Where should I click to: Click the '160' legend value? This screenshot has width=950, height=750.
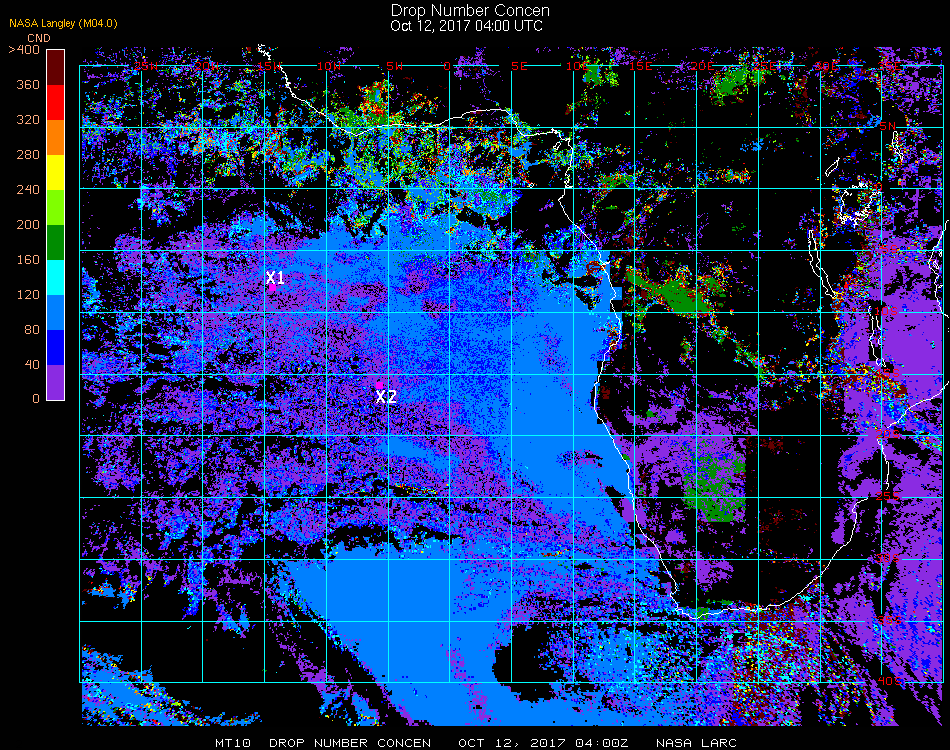[28, 260]
